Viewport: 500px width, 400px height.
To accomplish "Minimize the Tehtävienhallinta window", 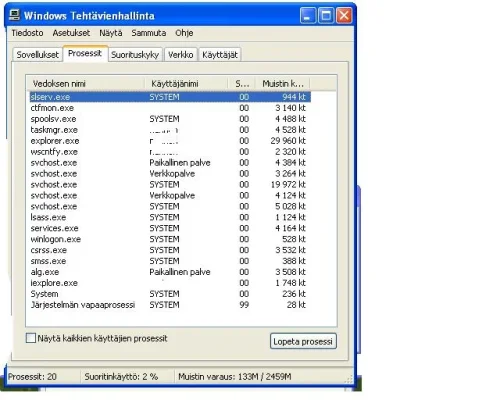I will [x=308, y=16].
